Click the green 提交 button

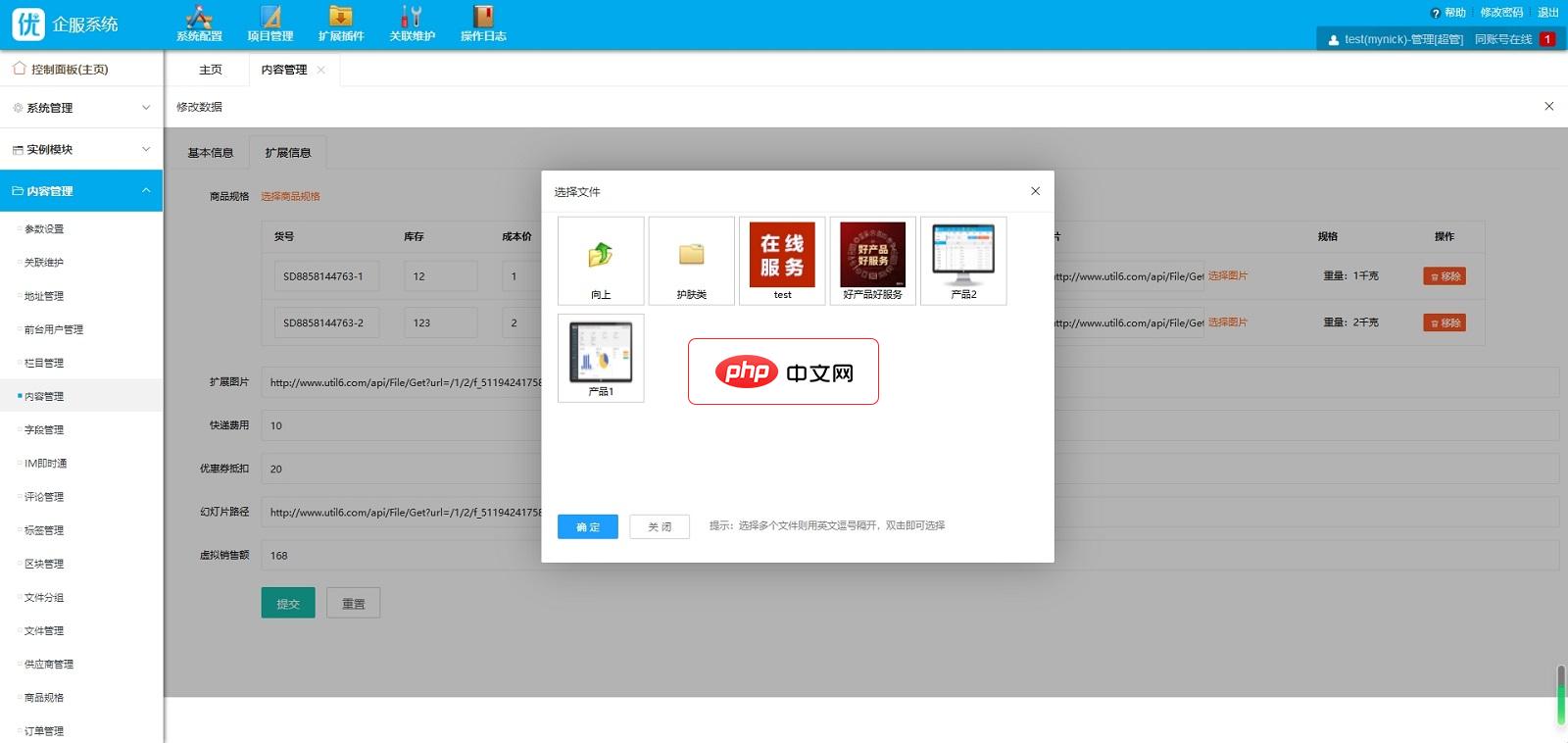click(x=288, y=603)
